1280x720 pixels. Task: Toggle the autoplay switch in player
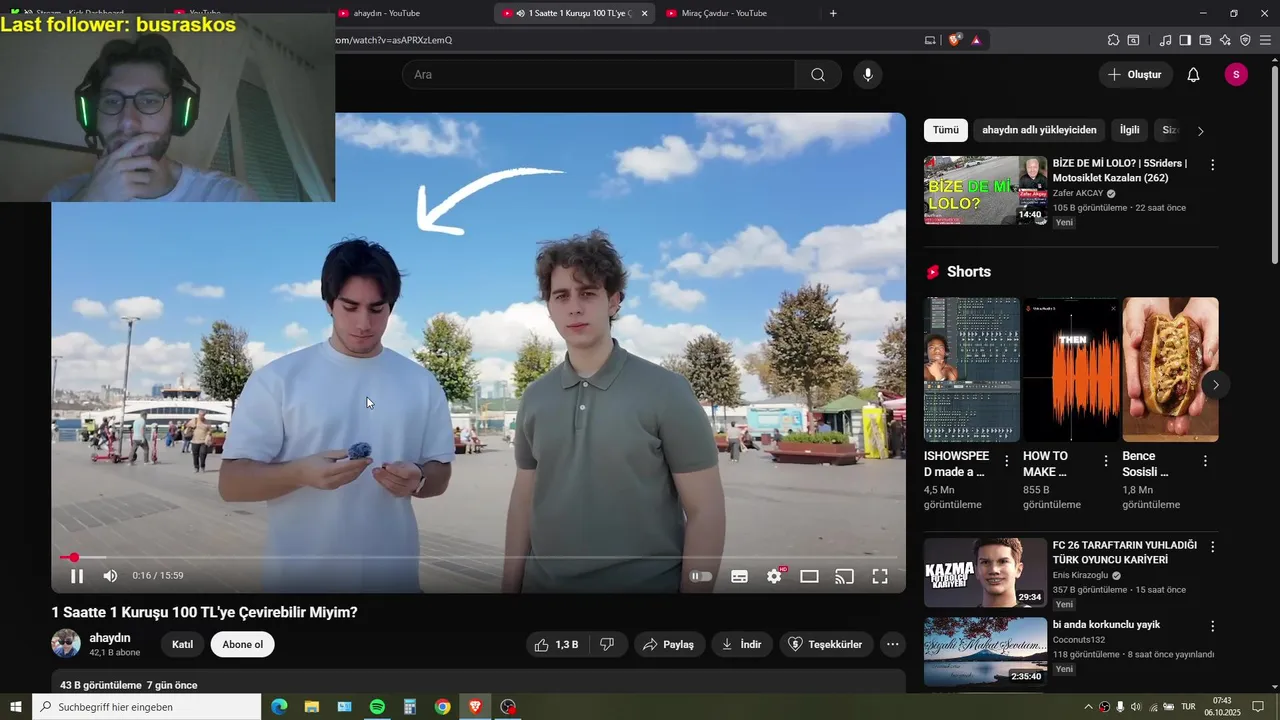point(701,576)
